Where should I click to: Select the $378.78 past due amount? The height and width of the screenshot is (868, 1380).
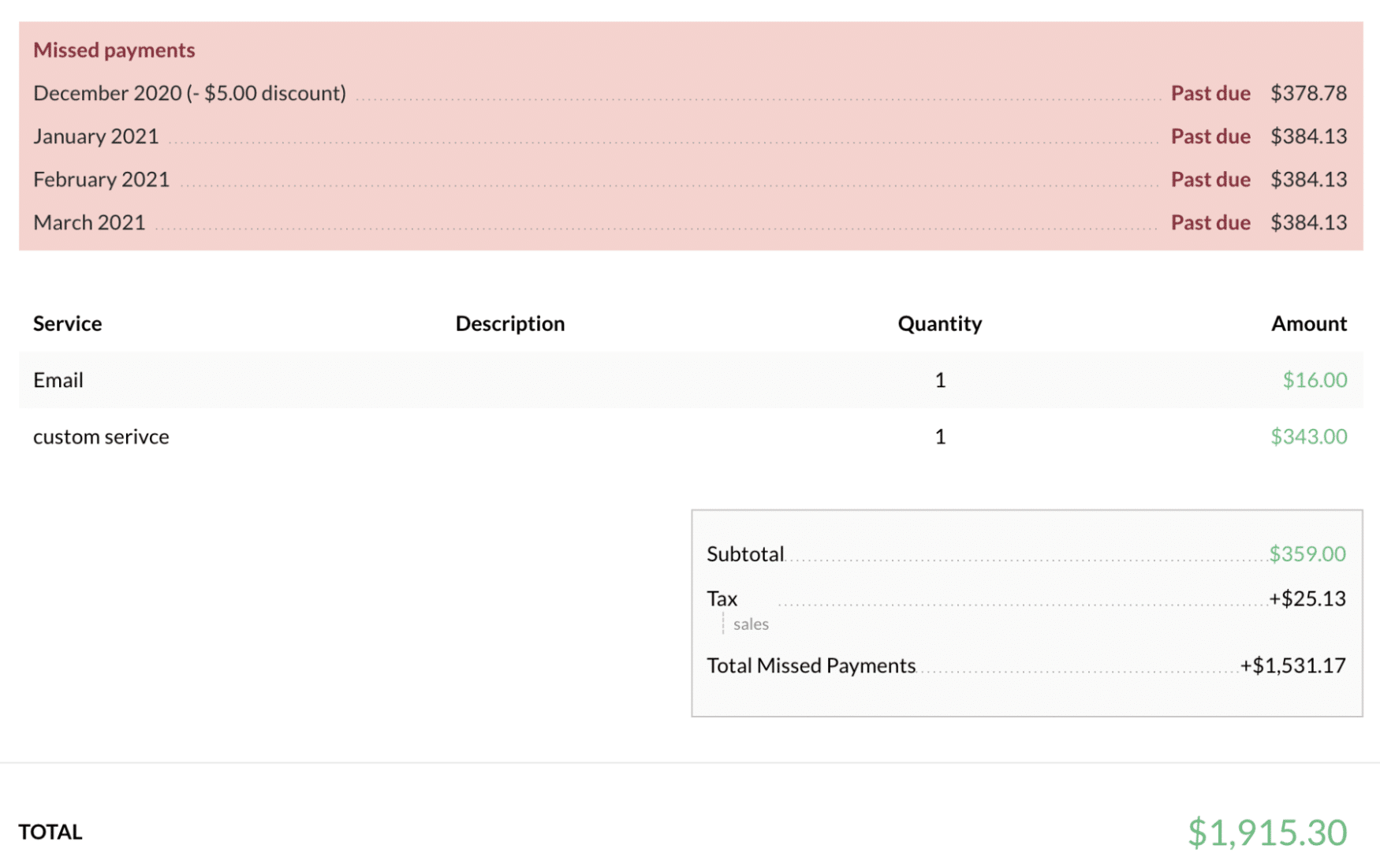point(1308,93)
